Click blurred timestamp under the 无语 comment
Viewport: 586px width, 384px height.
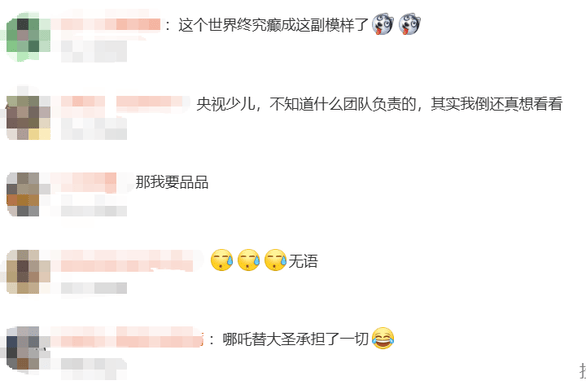coord(94,288)
